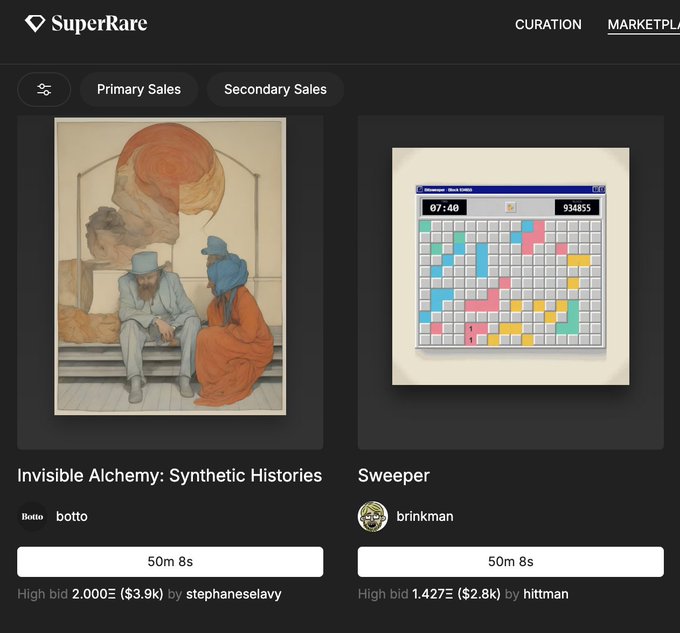Visit botto artist profile name
Viewport: 680px width, 633px height.
click(72, 517)
